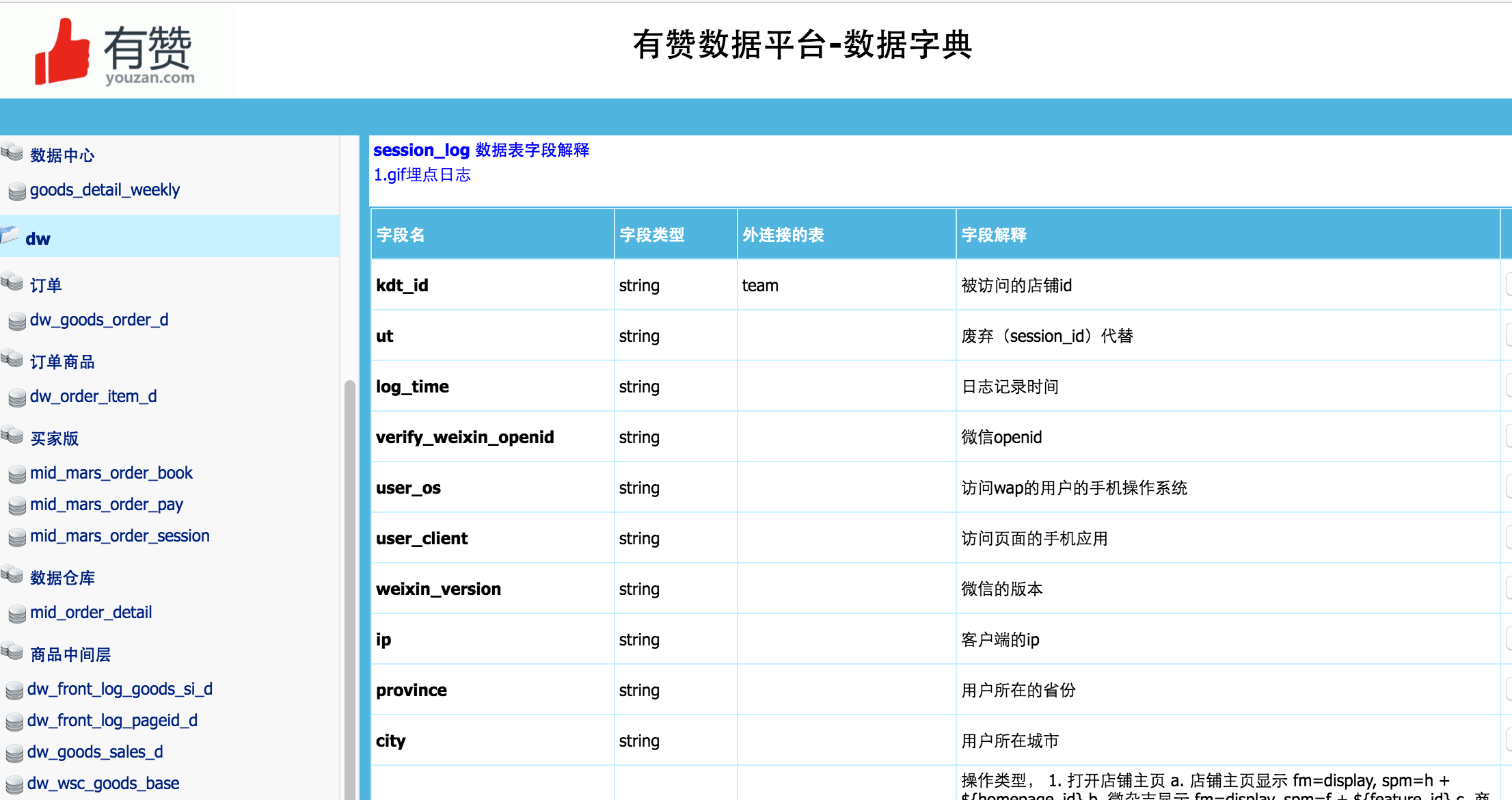Click the user_os field name
The height and width of the screenshot is (800, 1512).
[x=408, y=488]
